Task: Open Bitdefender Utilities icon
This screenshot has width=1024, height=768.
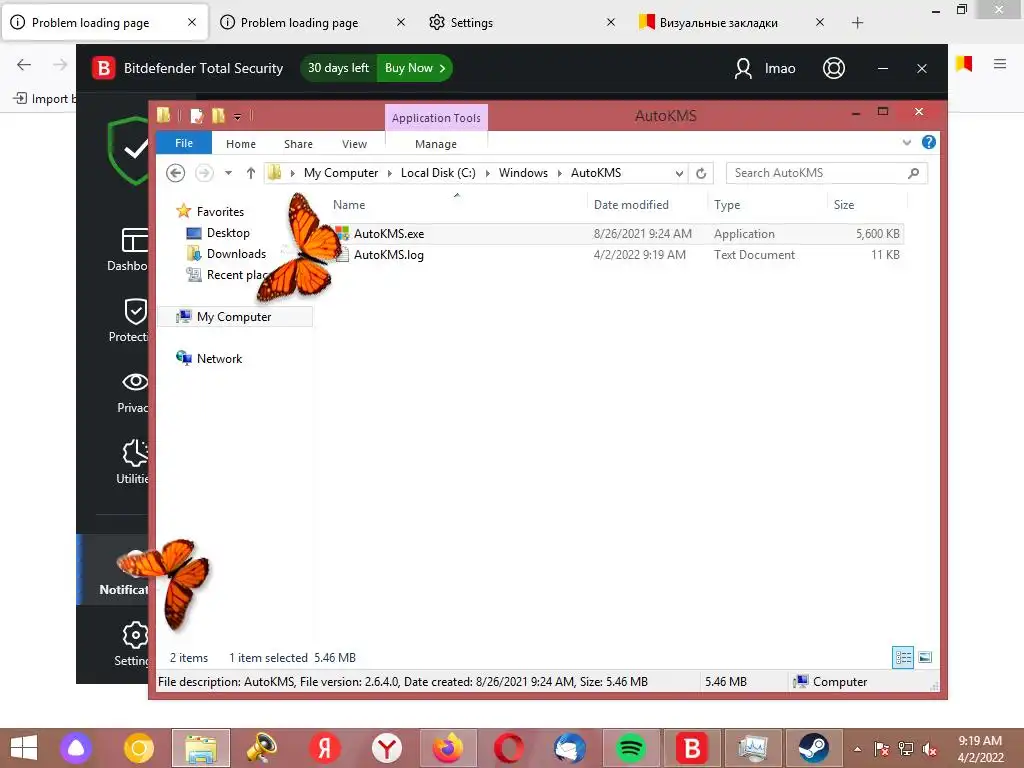Action: click(135, 453)
